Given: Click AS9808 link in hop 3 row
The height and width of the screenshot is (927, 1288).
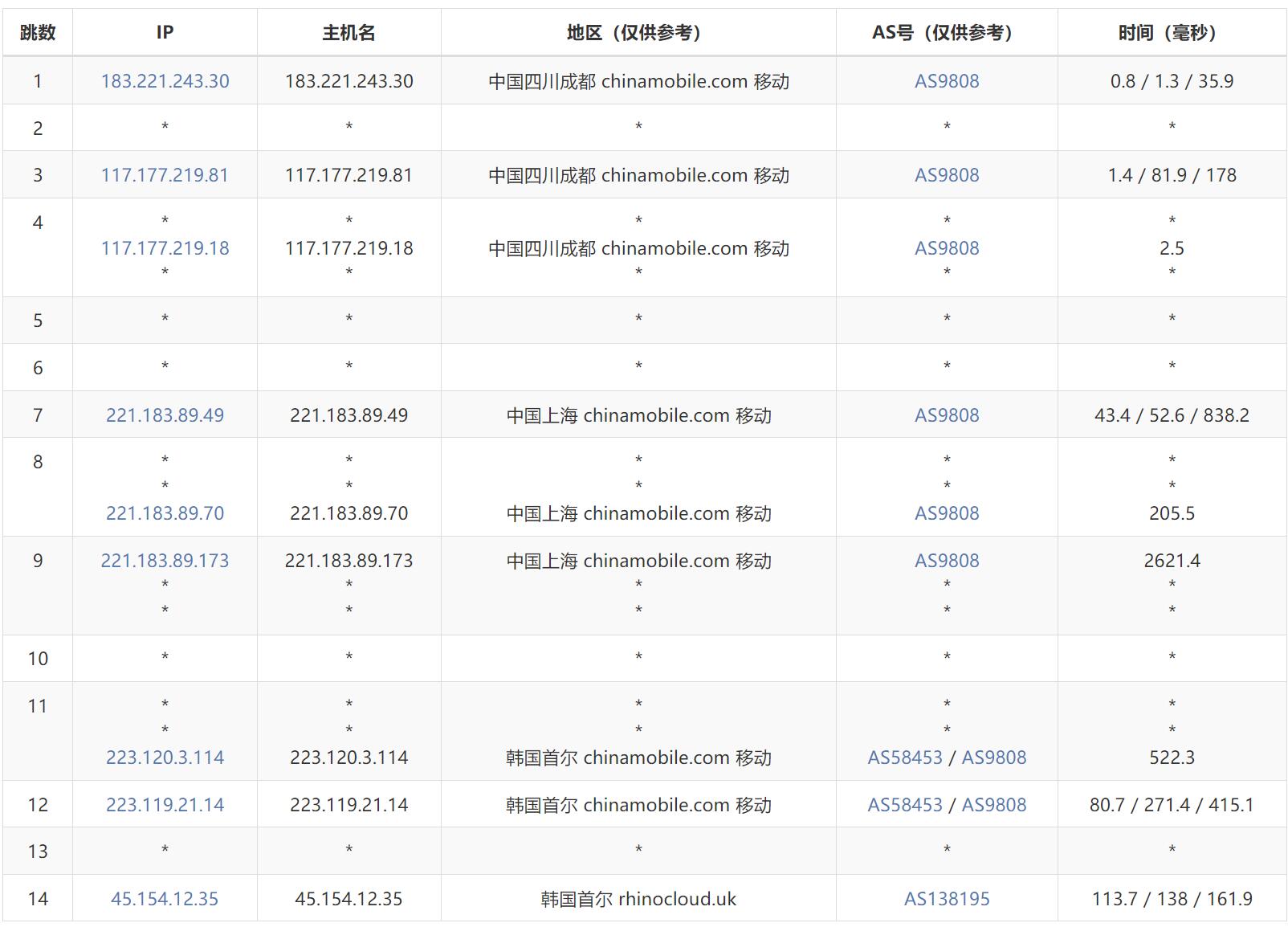Looking at the screenshot, I should click(x=947, y=175).
